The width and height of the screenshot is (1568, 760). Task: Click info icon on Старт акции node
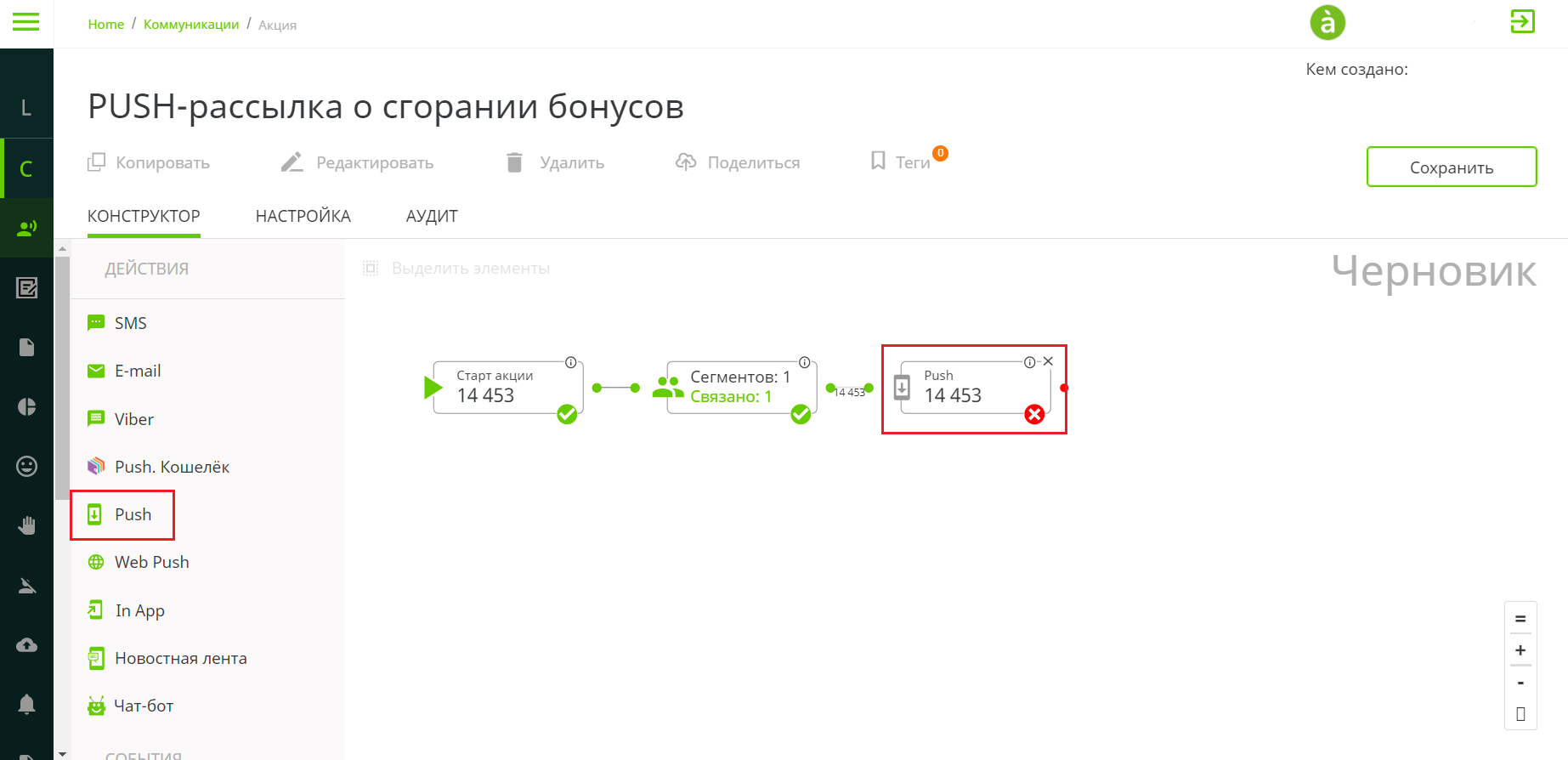coord(571,362)
